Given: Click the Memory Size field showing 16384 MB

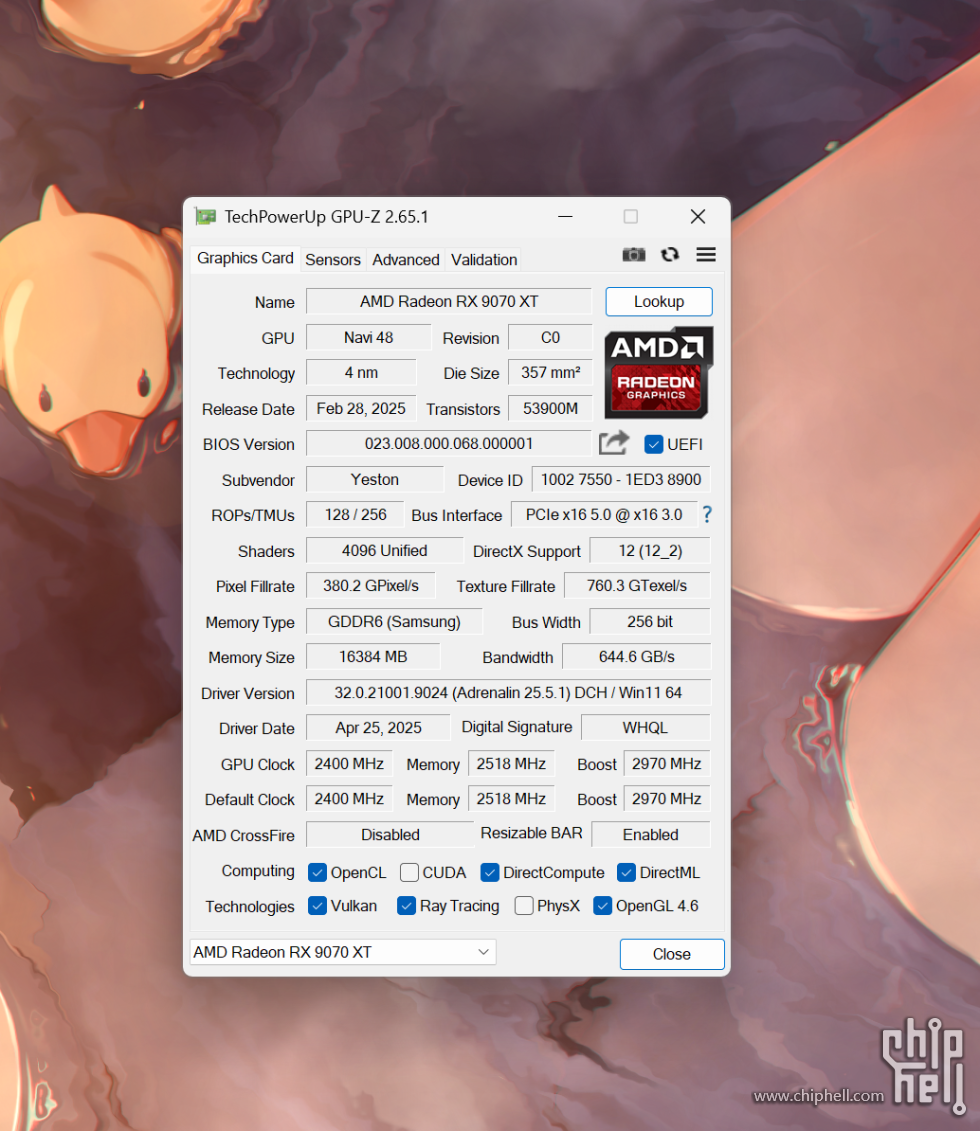Looking at the screenshot, I should (x=373, y=657).
